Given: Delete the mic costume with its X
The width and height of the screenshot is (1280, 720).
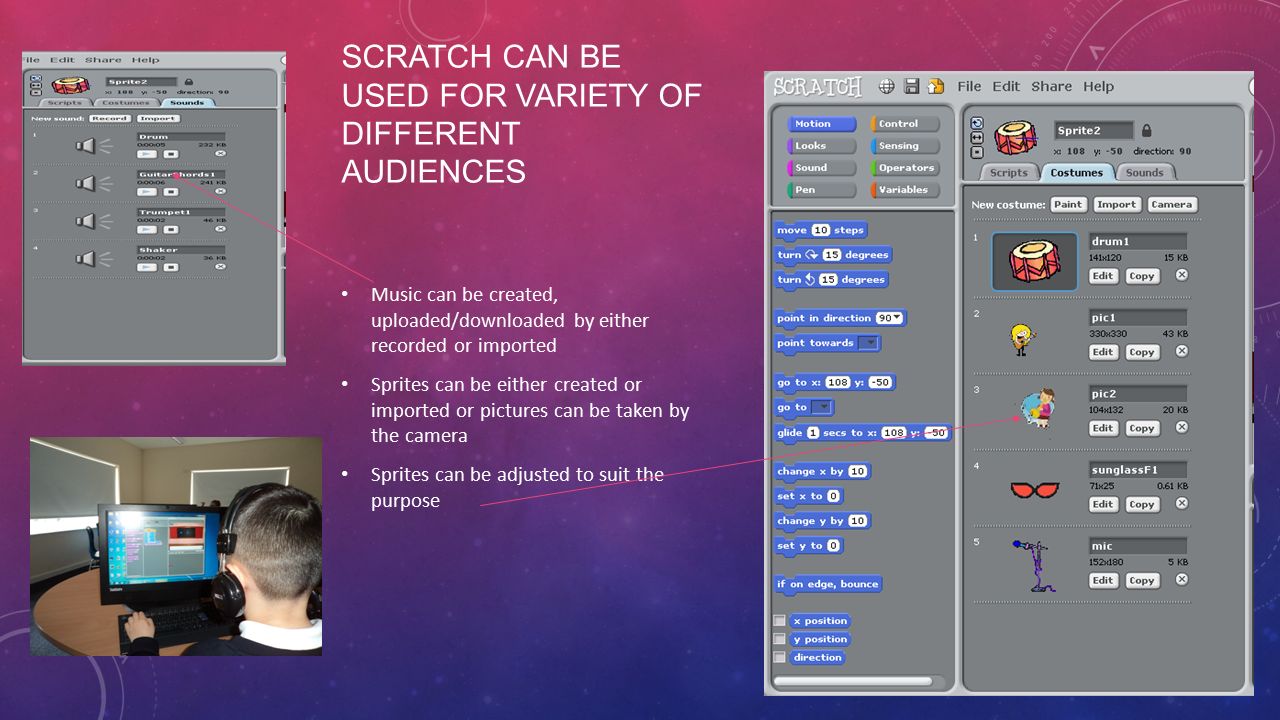Looking at the screenshot, I should click(1181, 579).
